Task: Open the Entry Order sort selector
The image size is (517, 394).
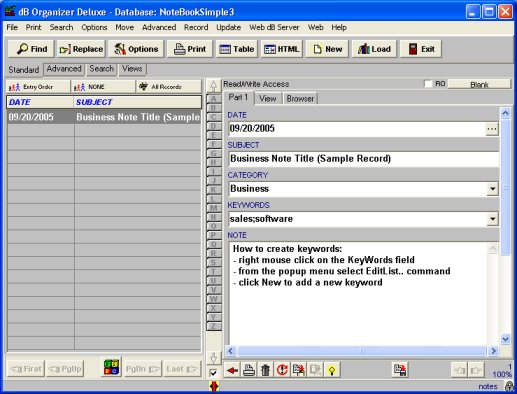Action: click(38, 87)
